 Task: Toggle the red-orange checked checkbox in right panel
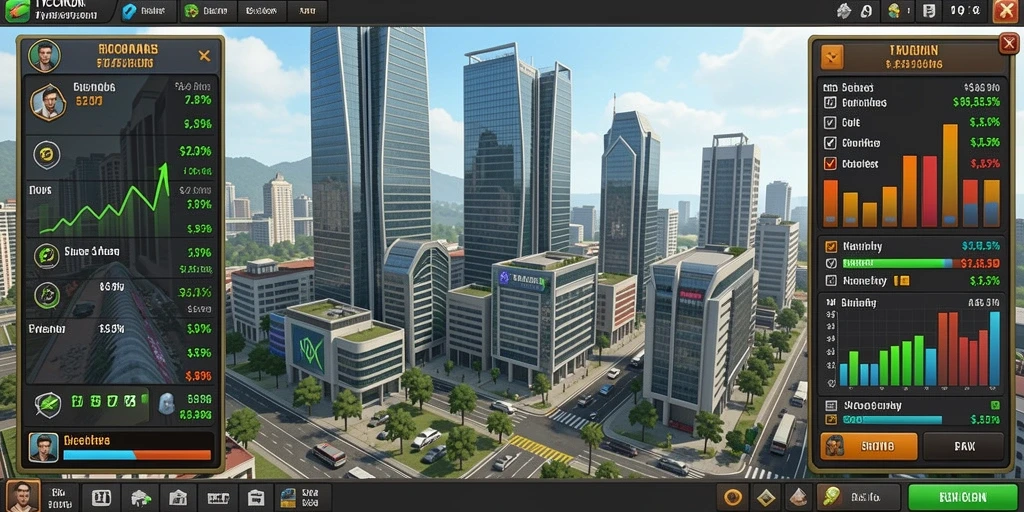[830, 163]
